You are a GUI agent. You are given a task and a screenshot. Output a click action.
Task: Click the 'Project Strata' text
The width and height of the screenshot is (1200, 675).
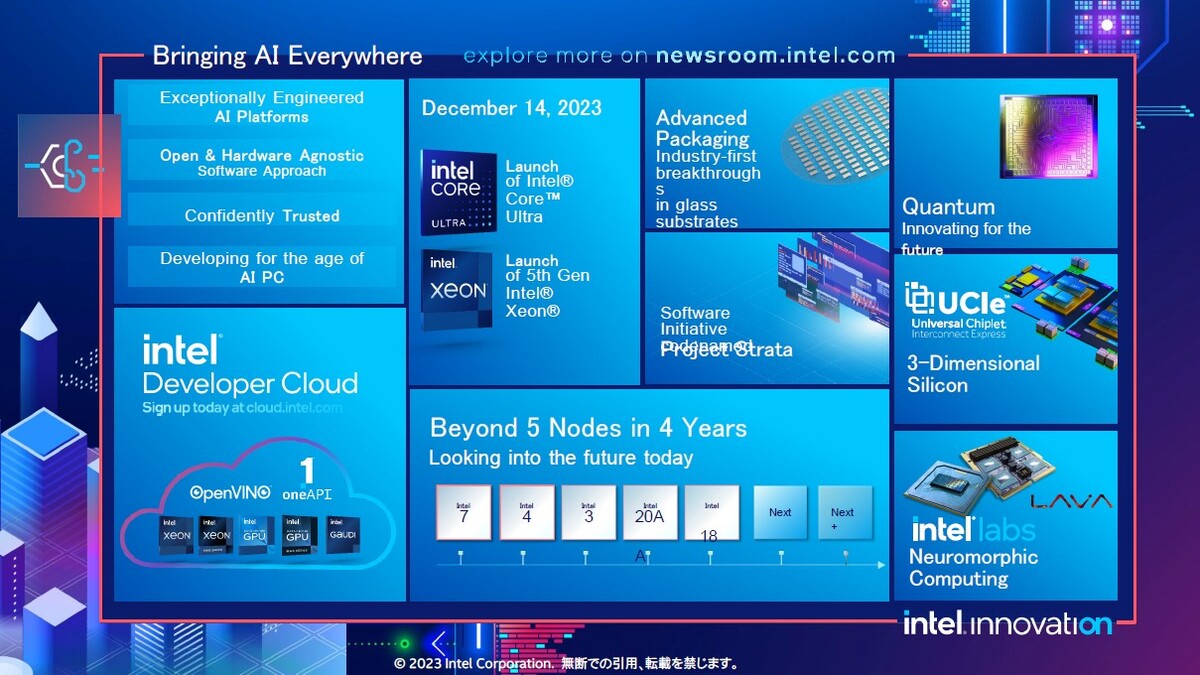point(727,350)
